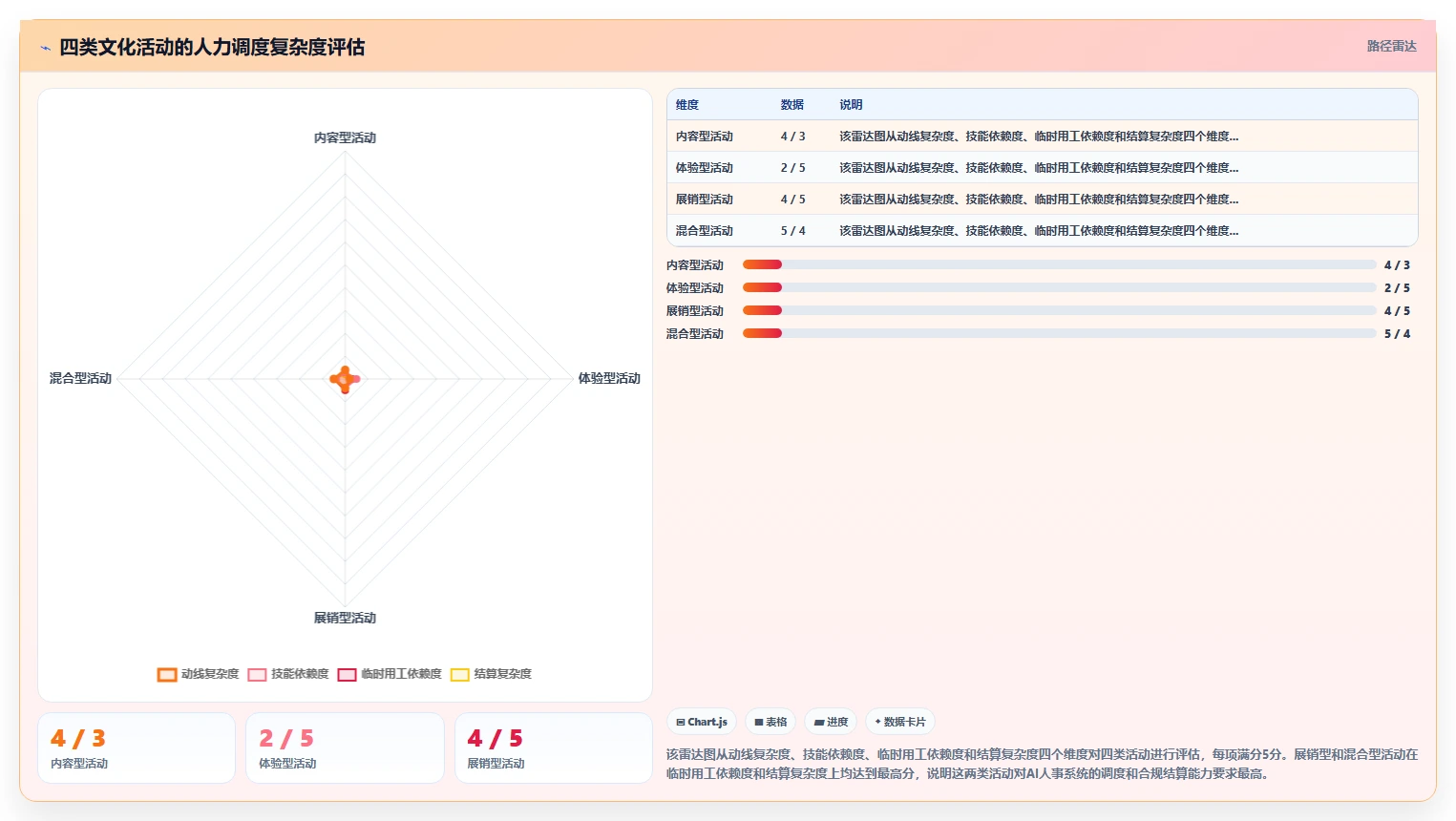Click the Chart.js tag
Image resolution: width=1456 pixels, height=821 pixels.
702,722
